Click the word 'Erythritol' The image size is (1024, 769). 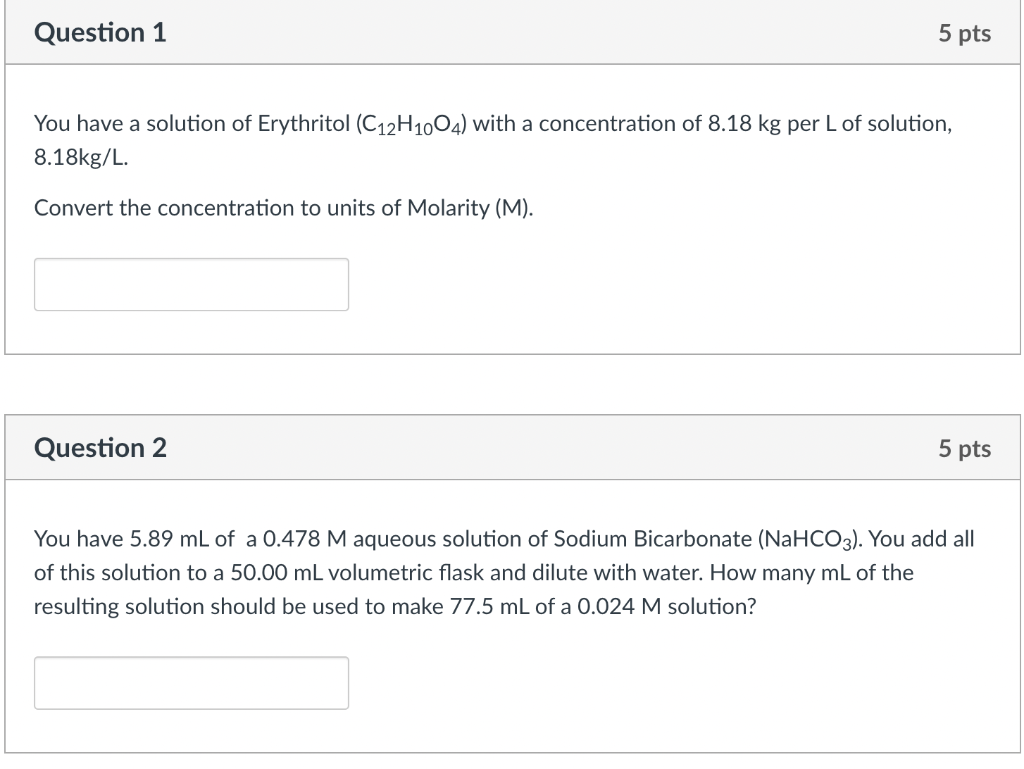pos(304,123)
